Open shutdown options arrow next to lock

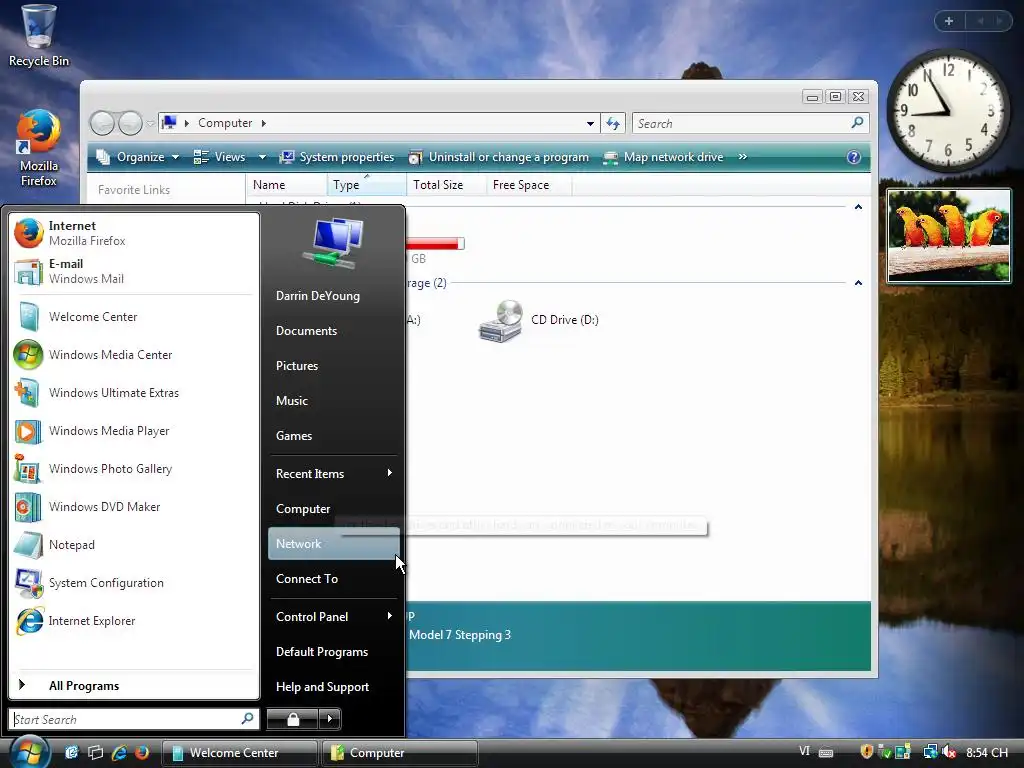[330, 719]
